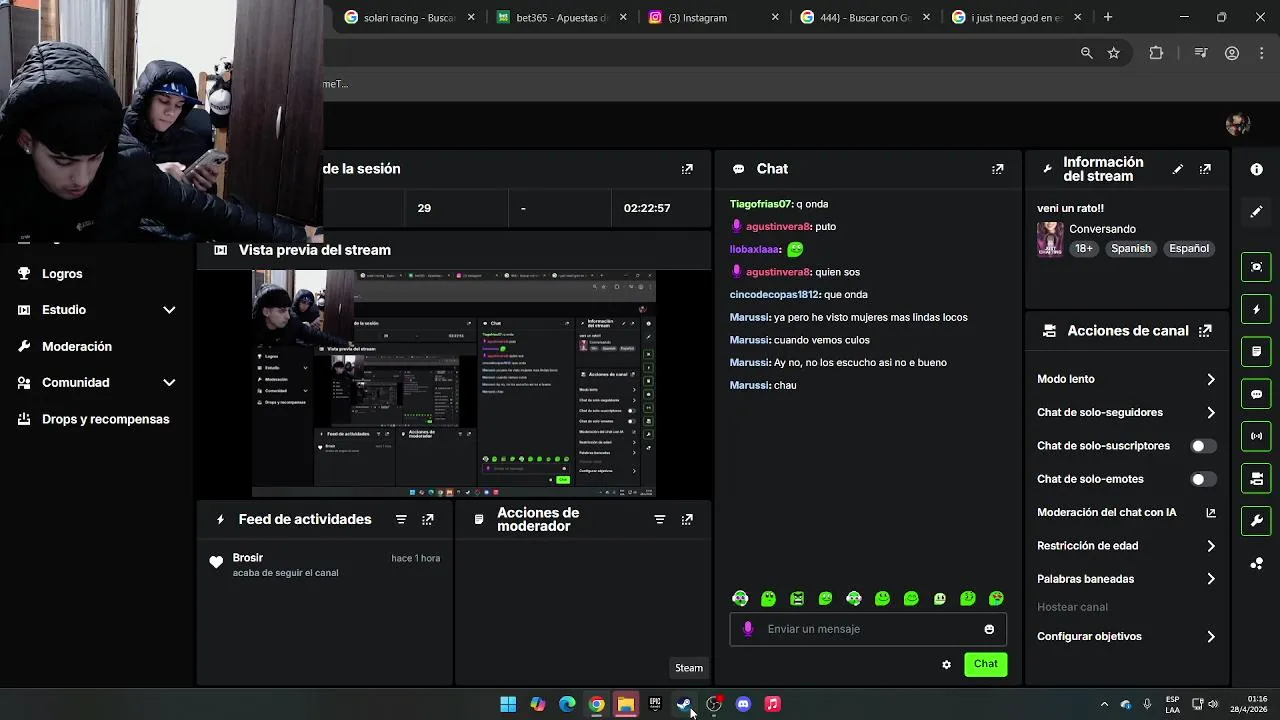Open Moderación del chat con IA link
The height and width of the screenshot is (720, 1280).
[1127, 513]
